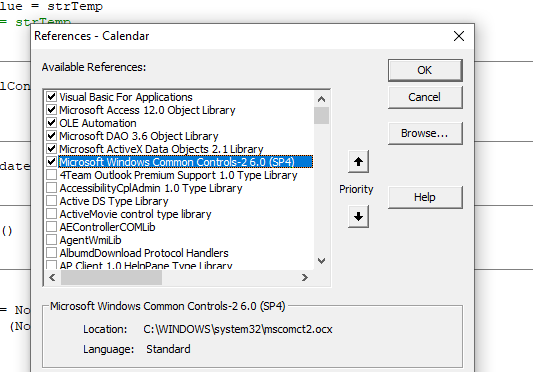
Task: Close the References dialog with X
Action: (459, 36)
